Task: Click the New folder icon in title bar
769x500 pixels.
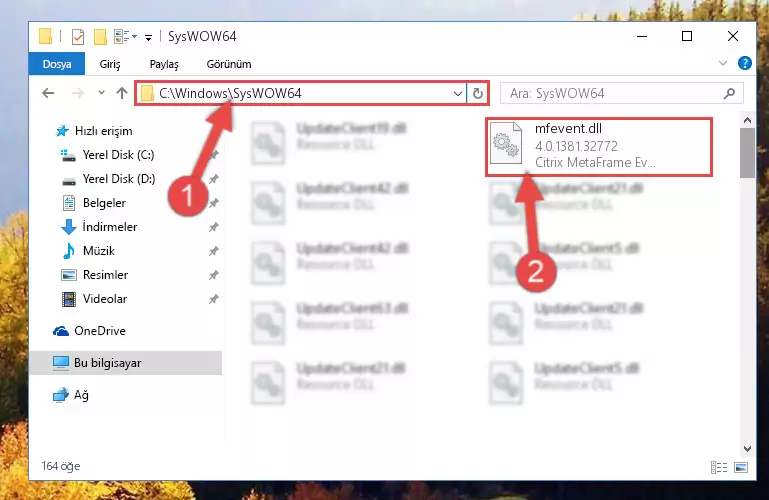Action: 100,37
